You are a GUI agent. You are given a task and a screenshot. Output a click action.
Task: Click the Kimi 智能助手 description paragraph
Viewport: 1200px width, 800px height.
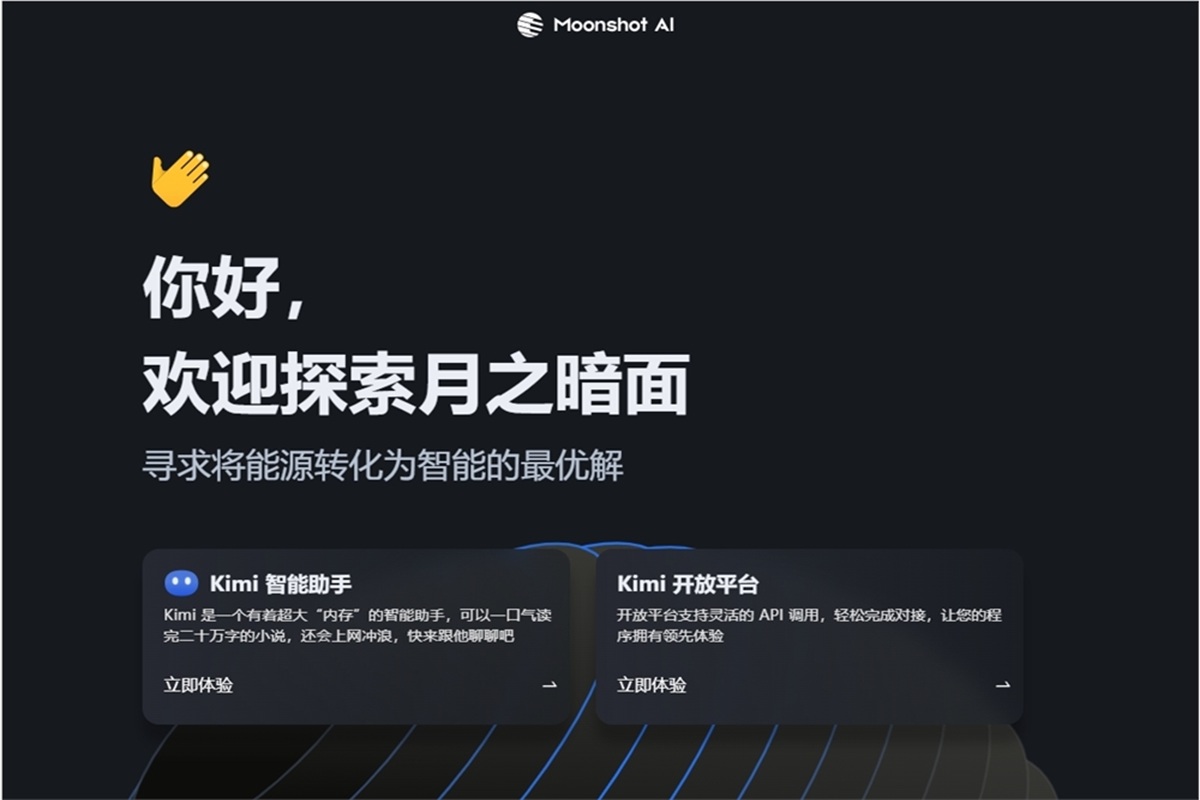pyautogui.click(x=357, y=625)
